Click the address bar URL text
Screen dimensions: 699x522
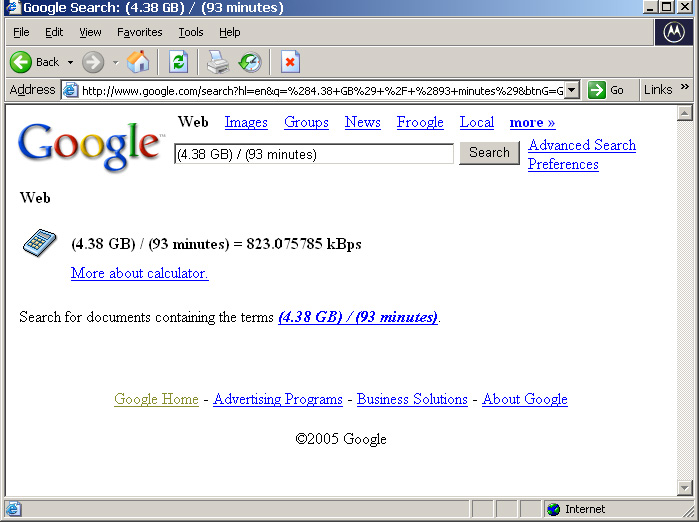(x=323, y=91)
